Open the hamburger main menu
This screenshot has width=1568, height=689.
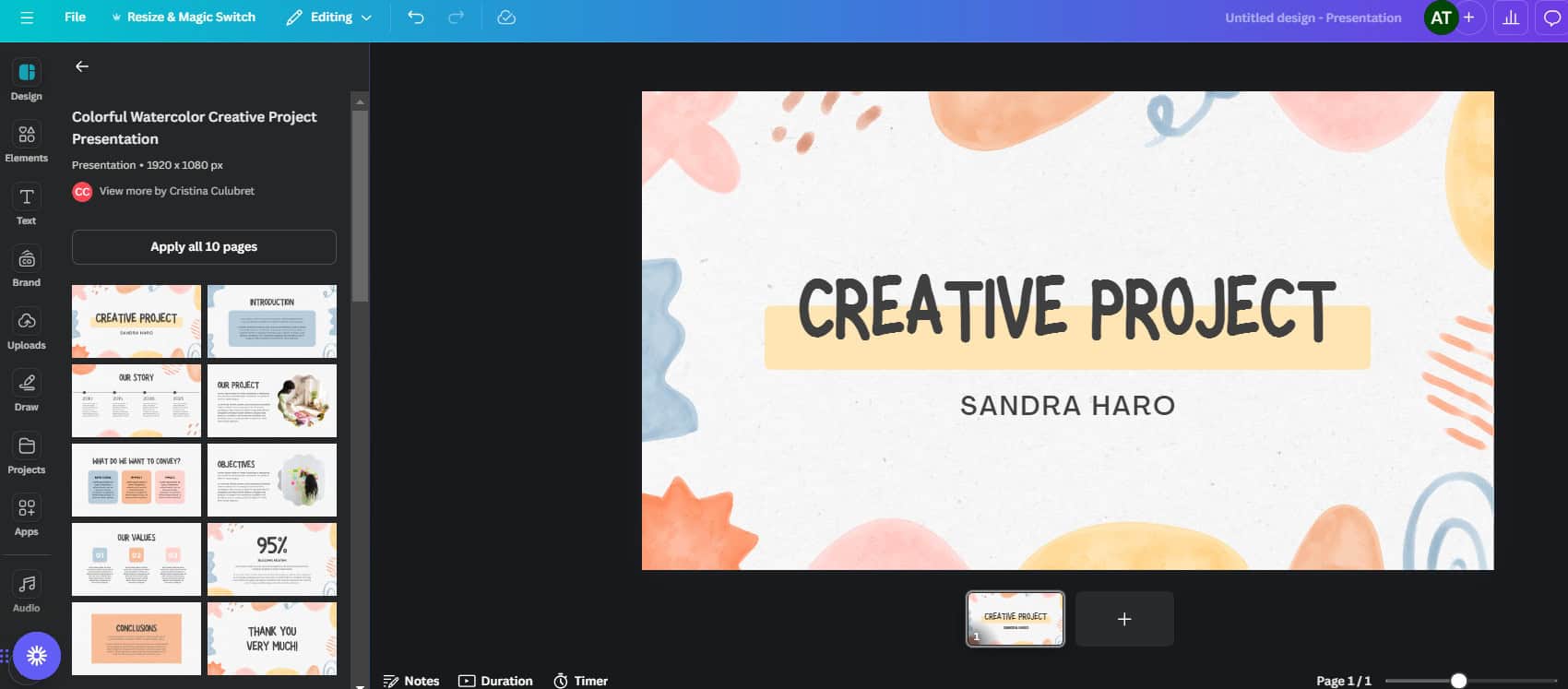point(27,18)
